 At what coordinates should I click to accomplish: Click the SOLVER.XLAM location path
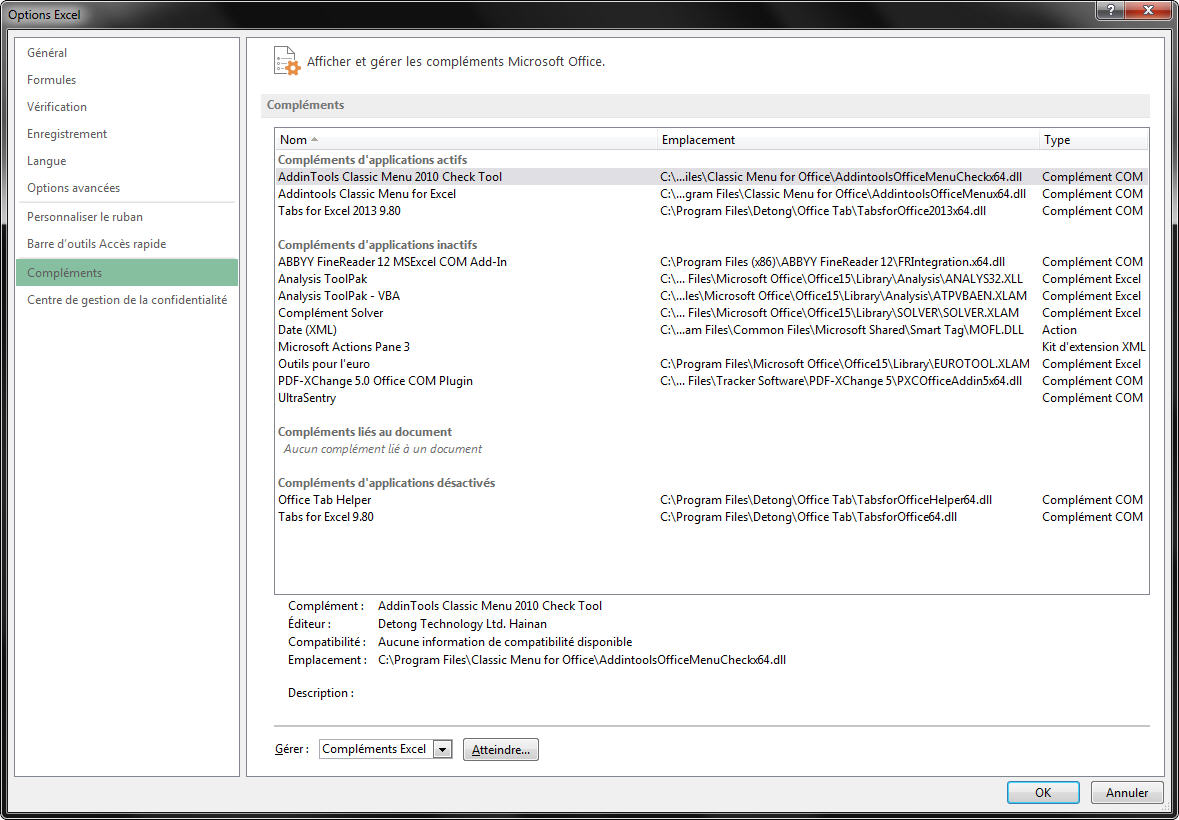pyautogui.click(x=840, y=313)
